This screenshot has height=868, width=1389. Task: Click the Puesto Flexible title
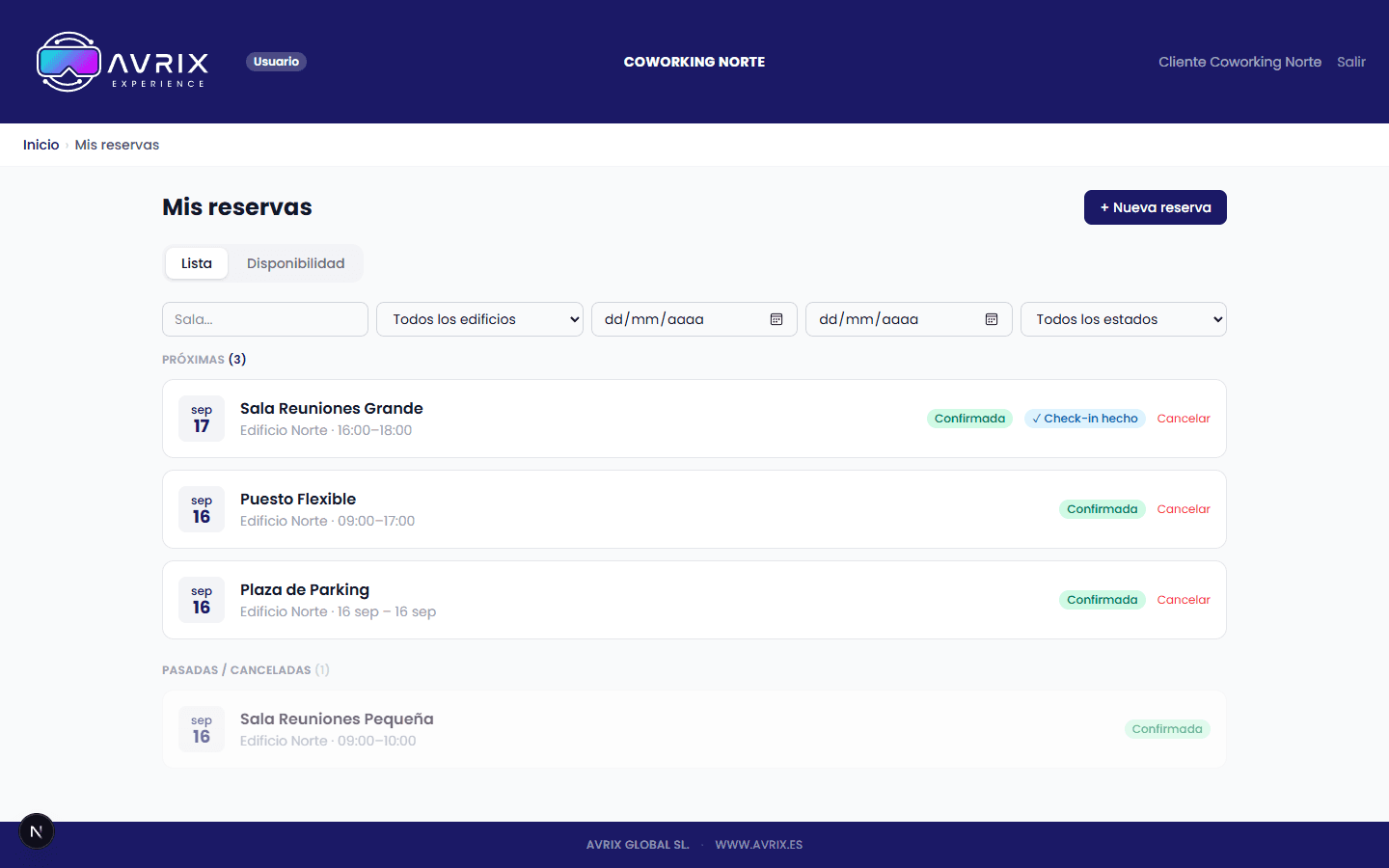pyautogui.click(x=298, y=499)
